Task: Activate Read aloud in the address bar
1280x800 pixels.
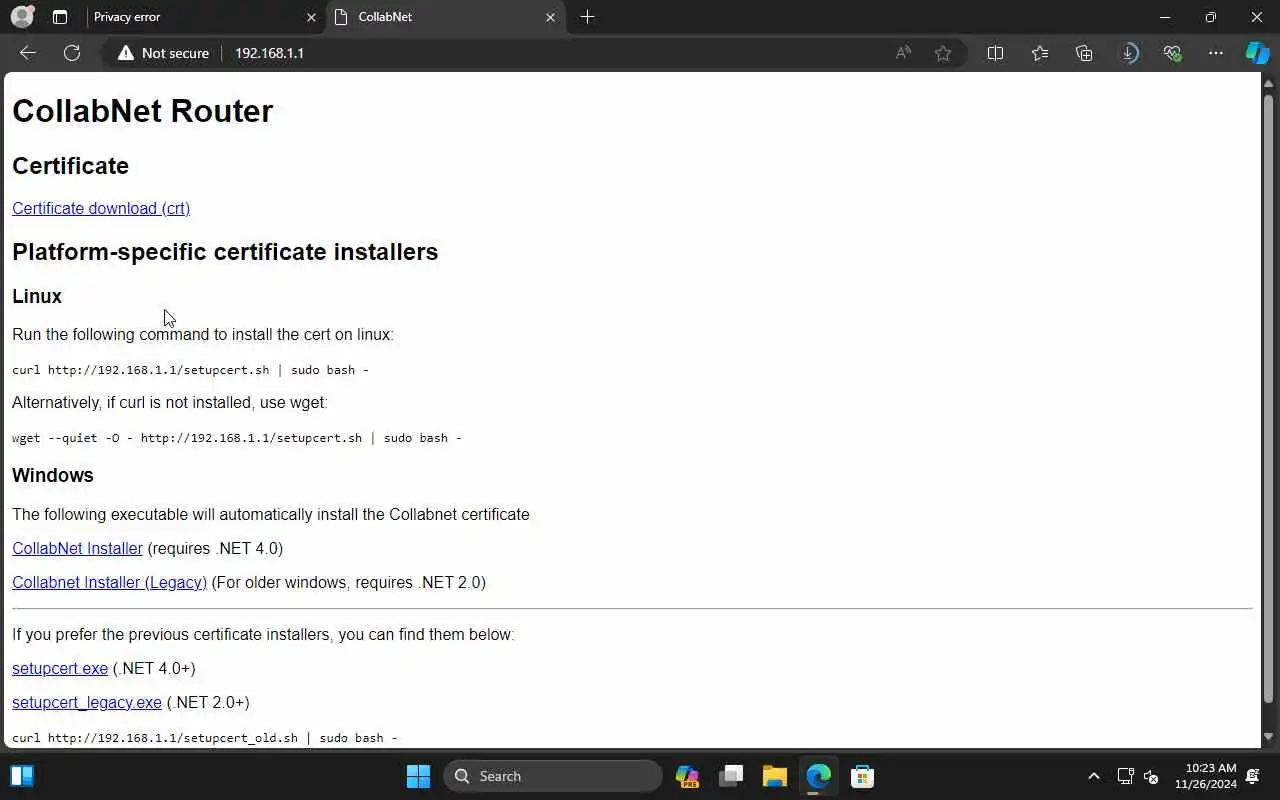Action: (x=903, y=53)
